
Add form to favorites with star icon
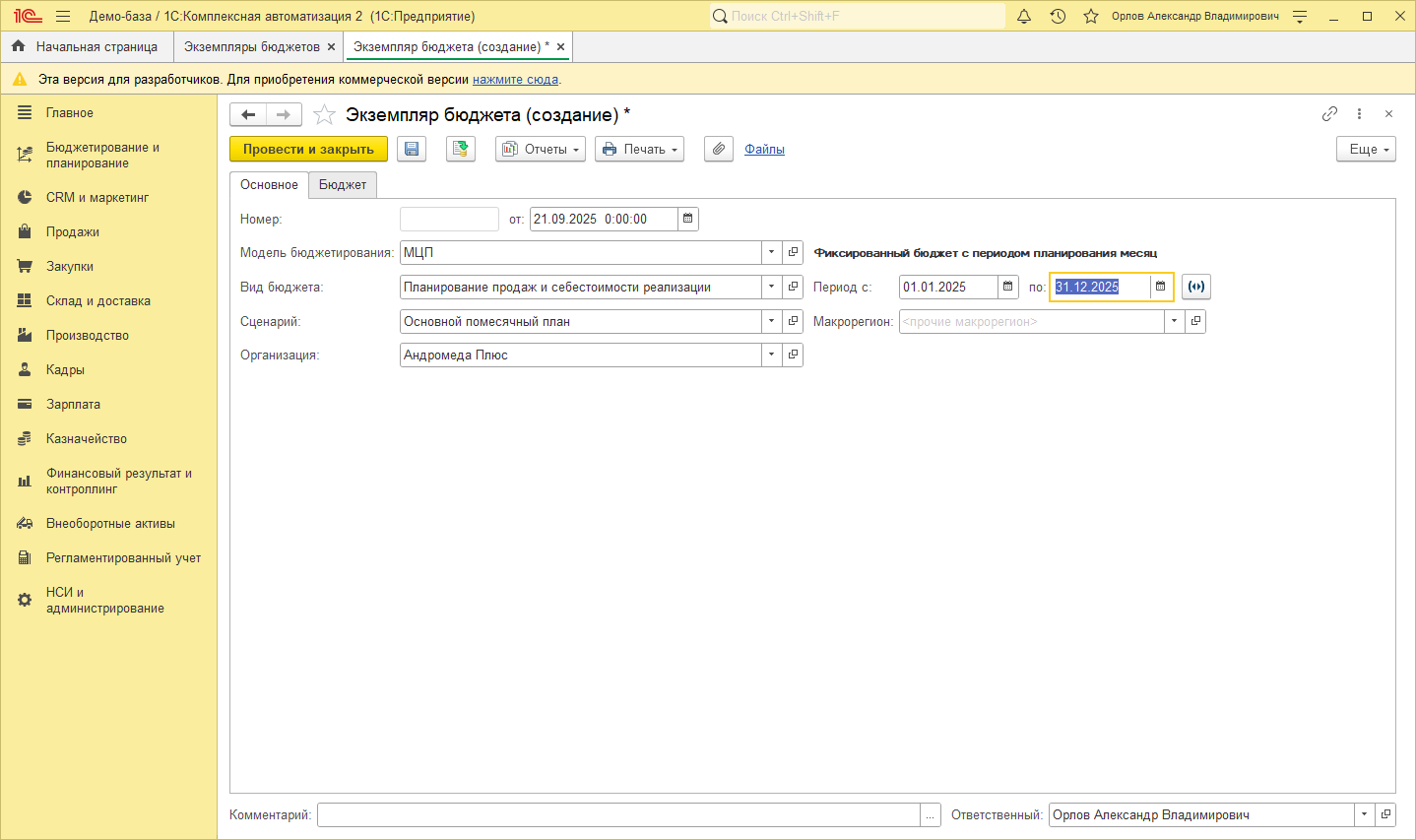[x=324, y=115]
